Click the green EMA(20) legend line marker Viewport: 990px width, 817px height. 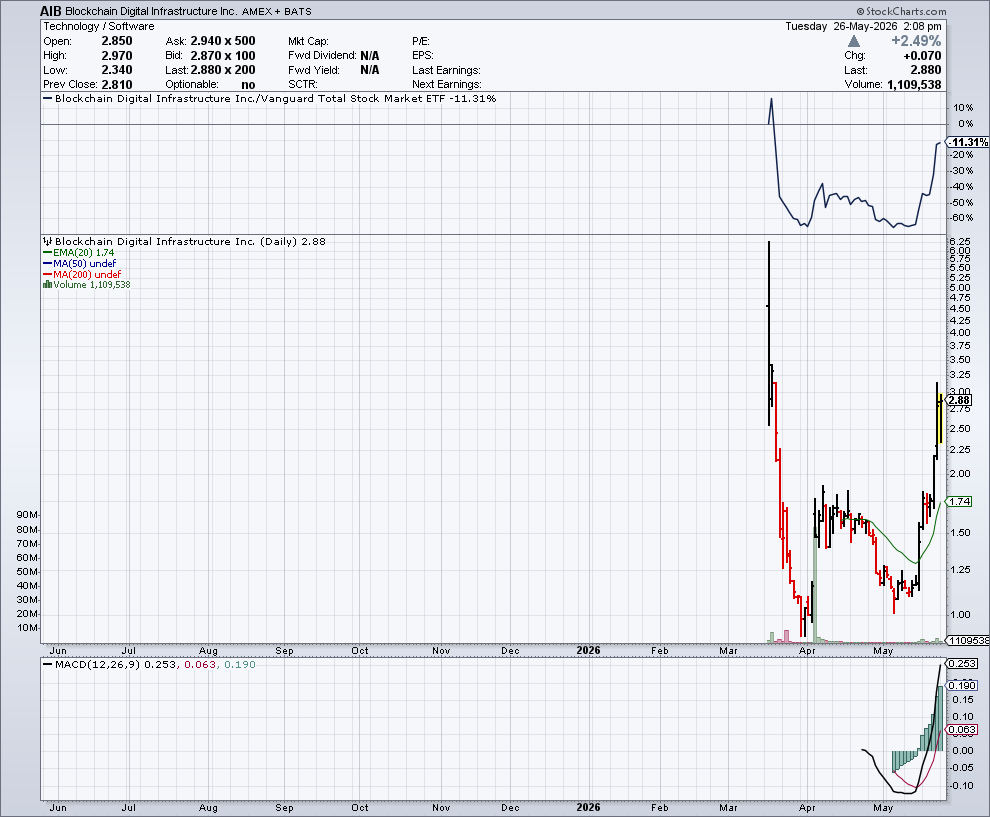point(47,253)
